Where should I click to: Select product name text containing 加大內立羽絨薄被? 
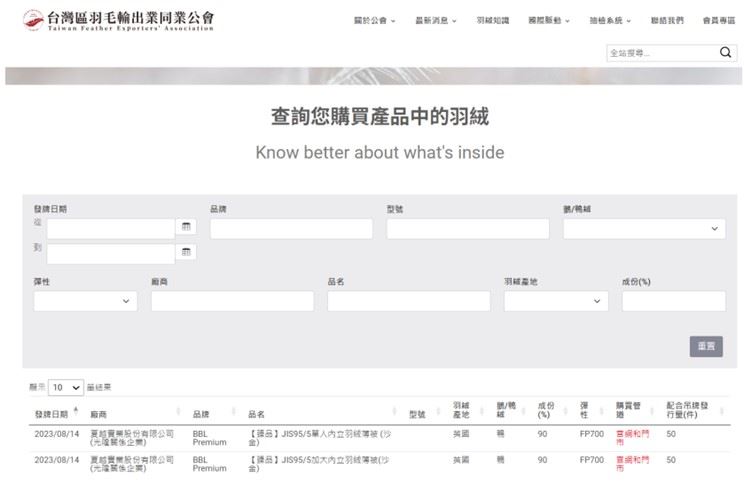pos(319,464)
